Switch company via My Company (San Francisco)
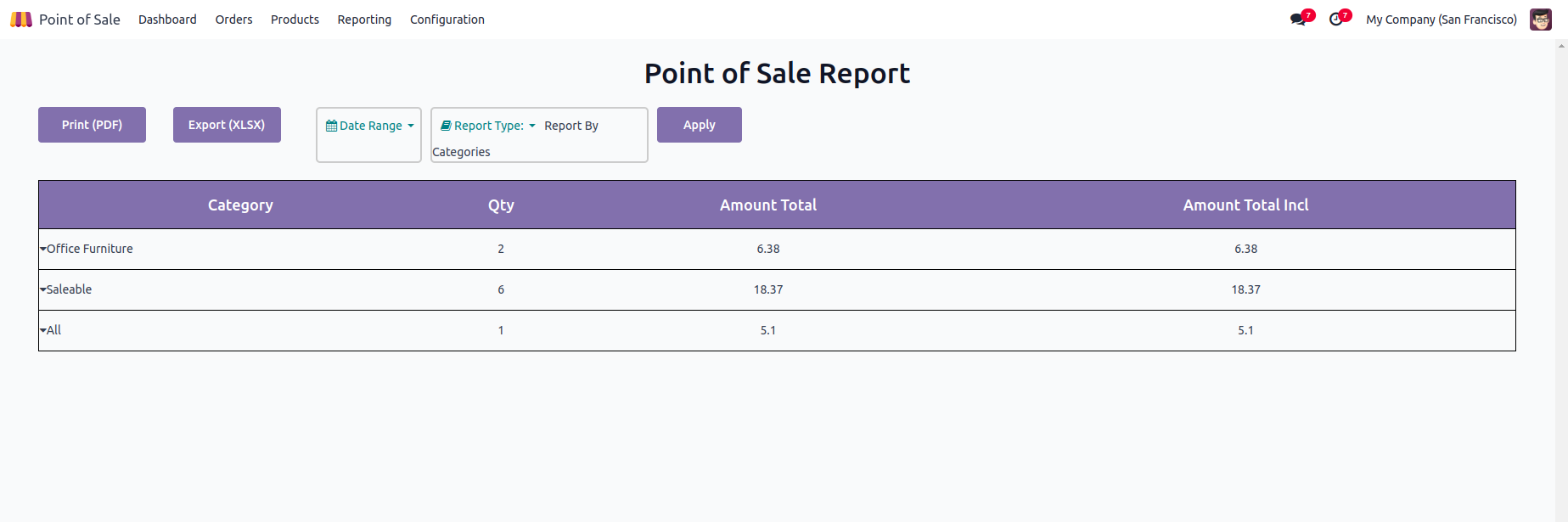The image size is (1568, 522). point(1441,20)
